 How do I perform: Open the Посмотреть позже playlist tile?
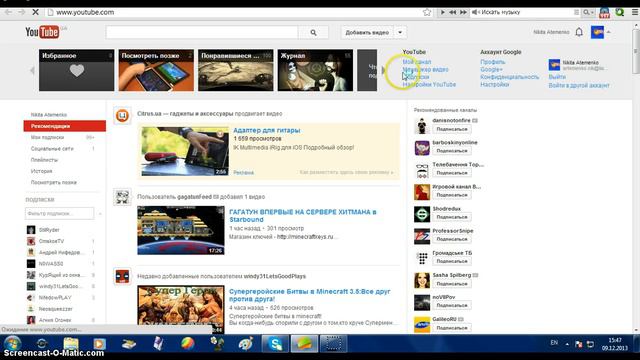pos(156,70)
